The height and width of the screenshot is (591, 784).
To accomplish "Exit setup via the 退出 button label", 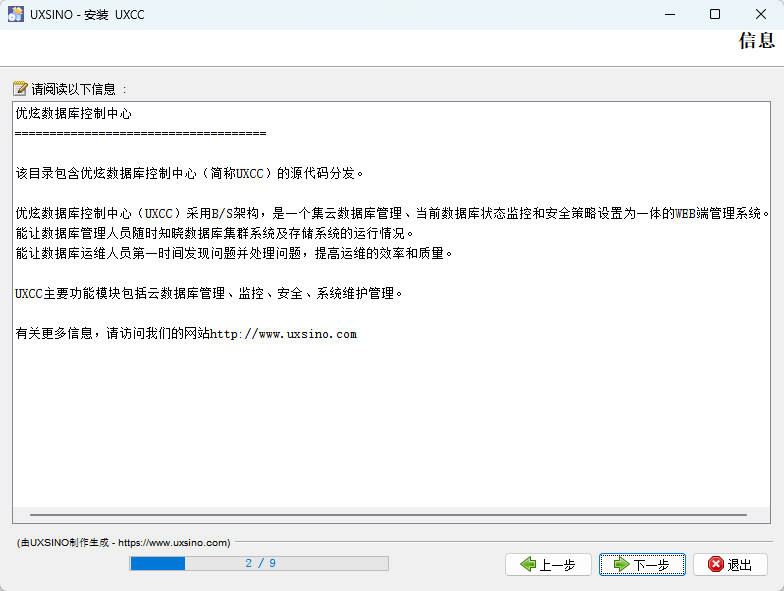I will point(740,565).
